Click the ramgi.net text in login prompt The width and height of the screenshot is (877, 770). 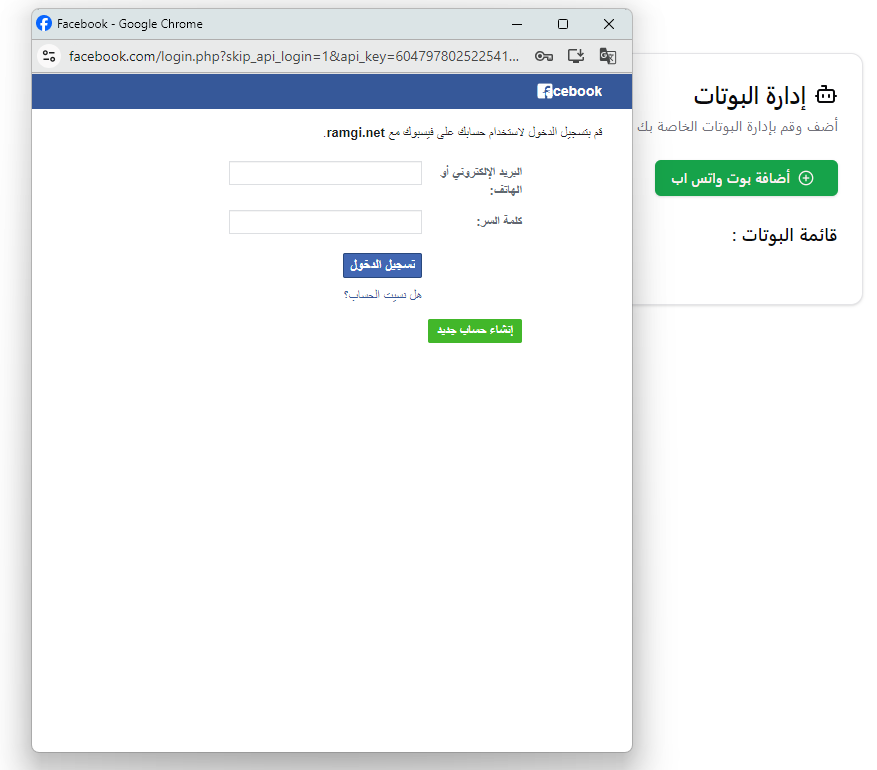coord(355,133)
